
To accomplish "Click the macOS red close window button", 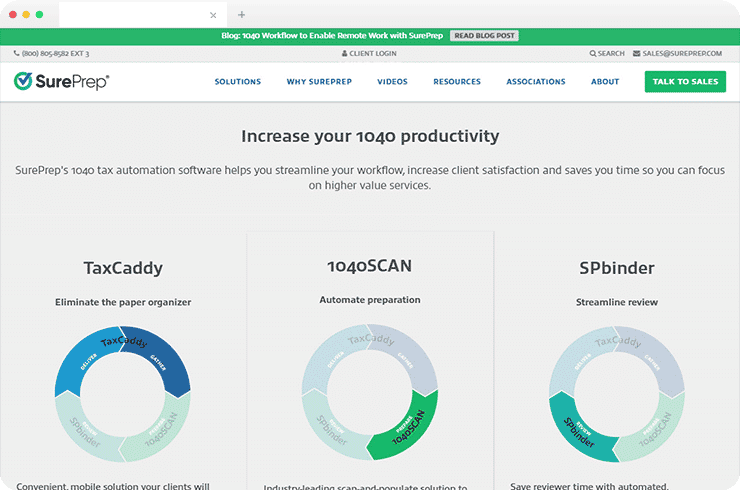I will pos(13,15).
